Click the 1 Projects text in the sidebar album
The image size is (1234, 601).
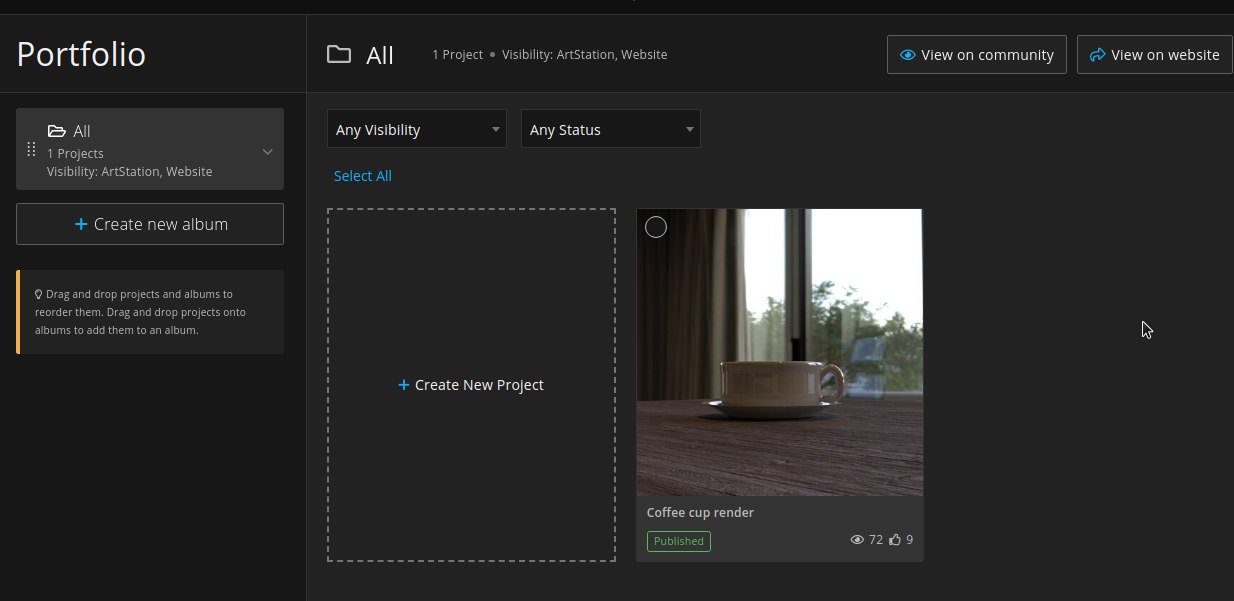point(75,153)
